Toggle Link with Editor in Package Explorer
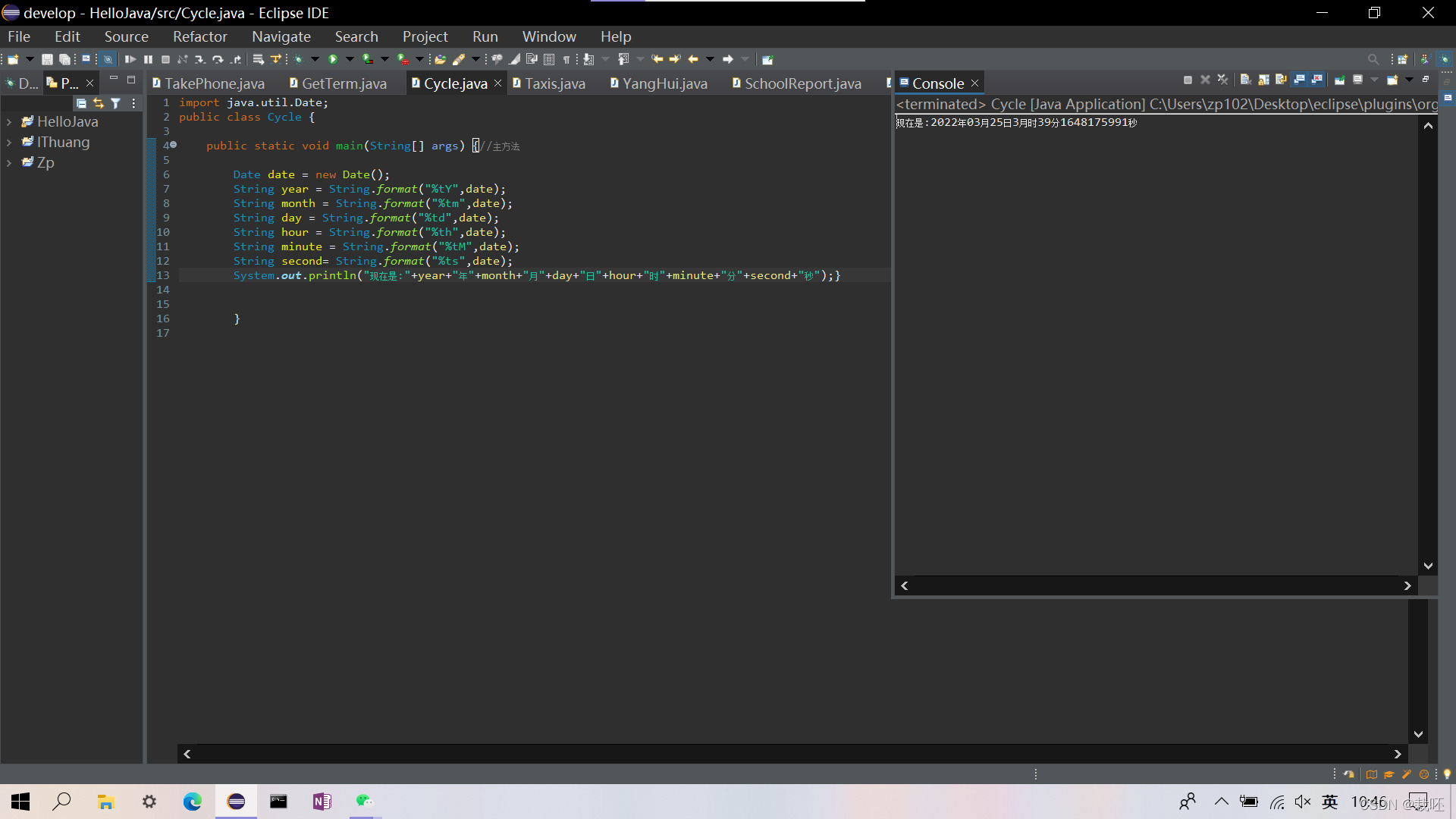This screenshot has width=1456, height=819. pos(99,103)
